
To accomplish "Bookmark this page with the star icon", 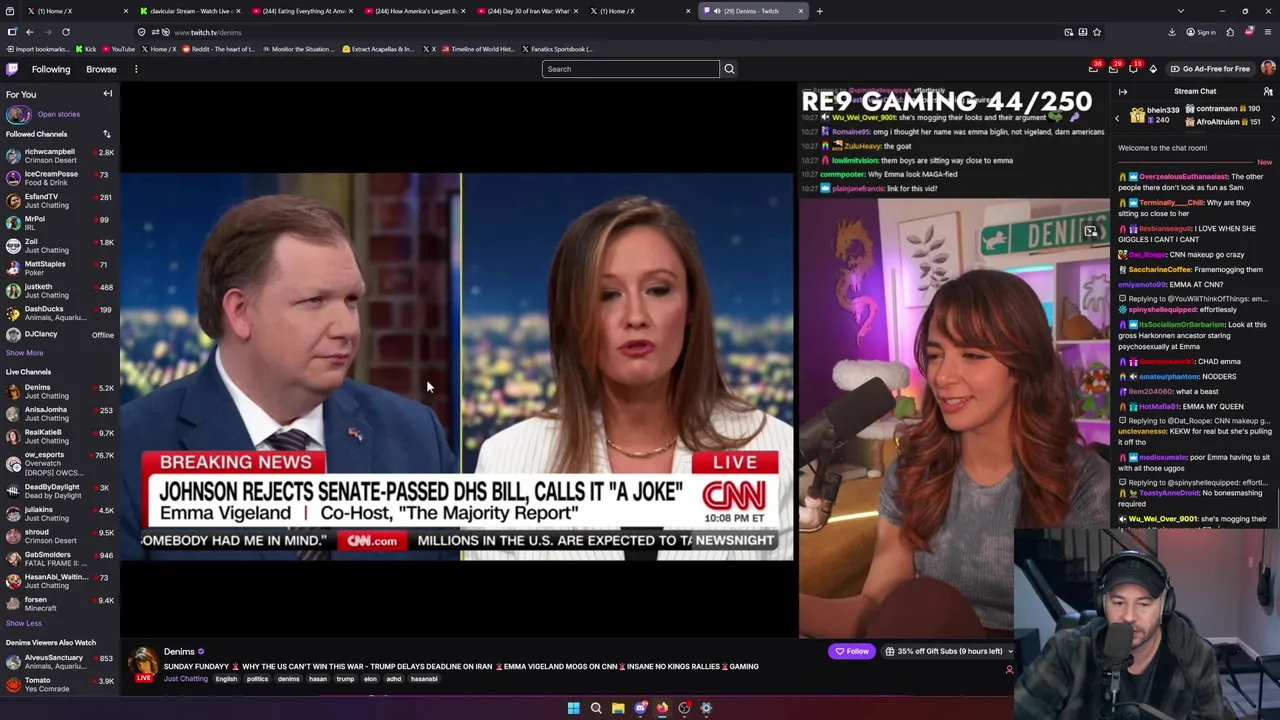I will (1097, 32).
